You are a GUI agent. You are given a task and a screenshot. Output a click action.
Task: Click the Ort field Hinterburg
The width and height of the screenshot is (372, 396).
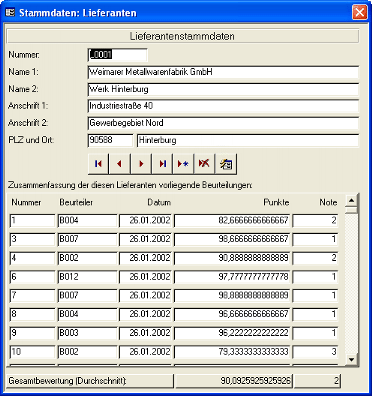(248, 140)
